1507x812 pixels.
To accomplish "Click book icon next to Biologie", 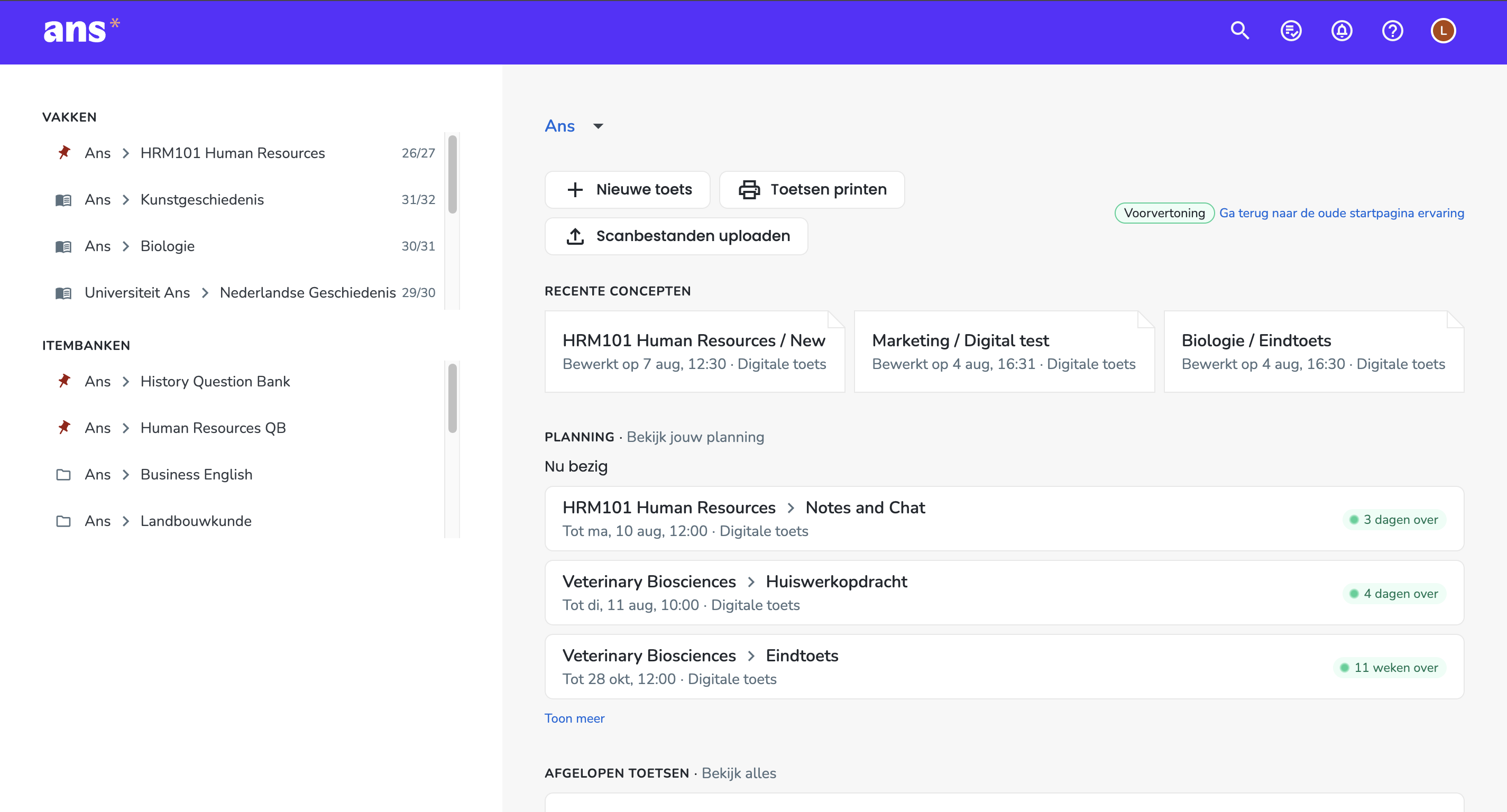I will (x=63, y=246).
